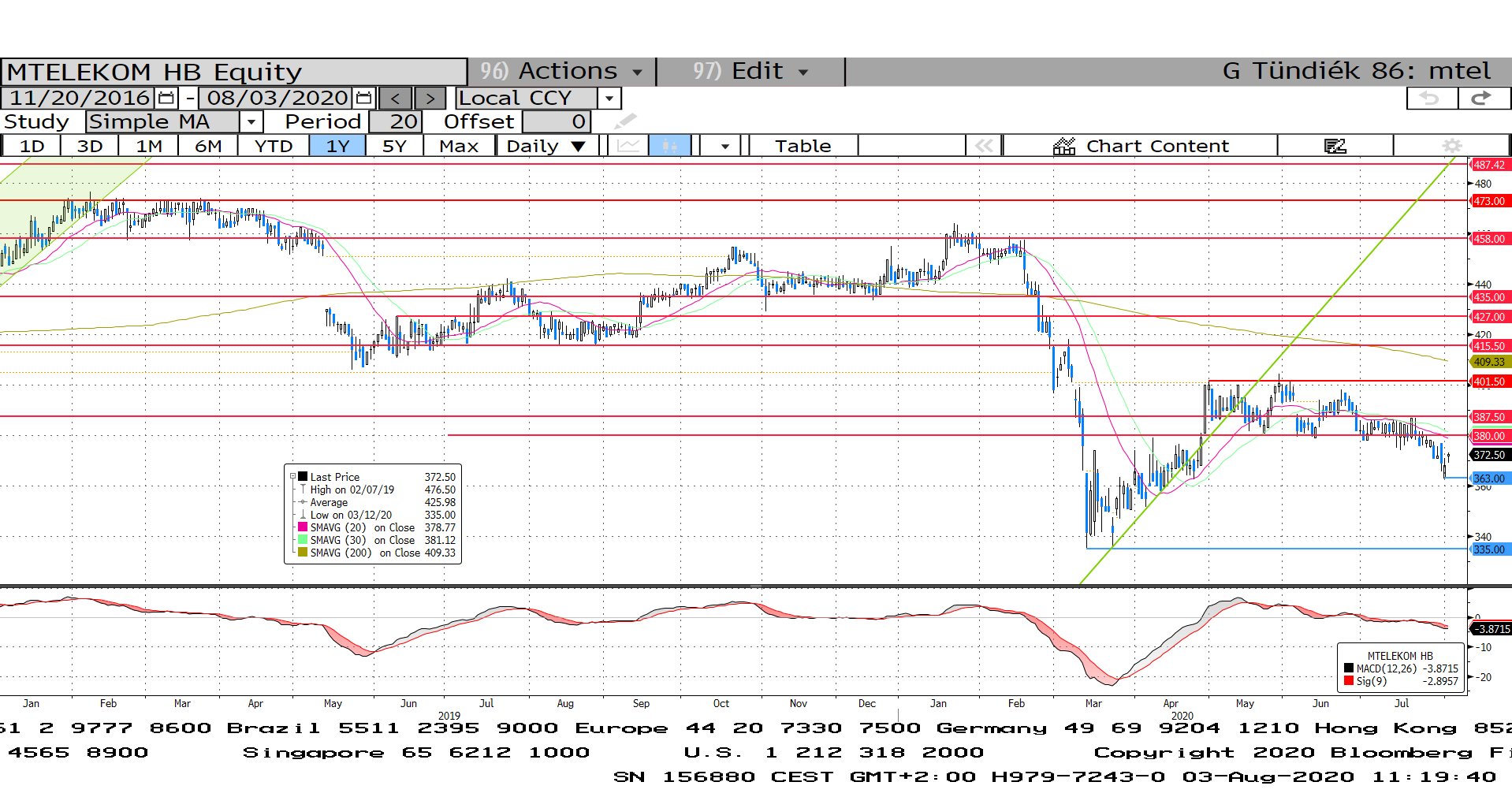Open chart settings gear icon
Viewport: 1512px width, 808px height.
[1451, 146]
